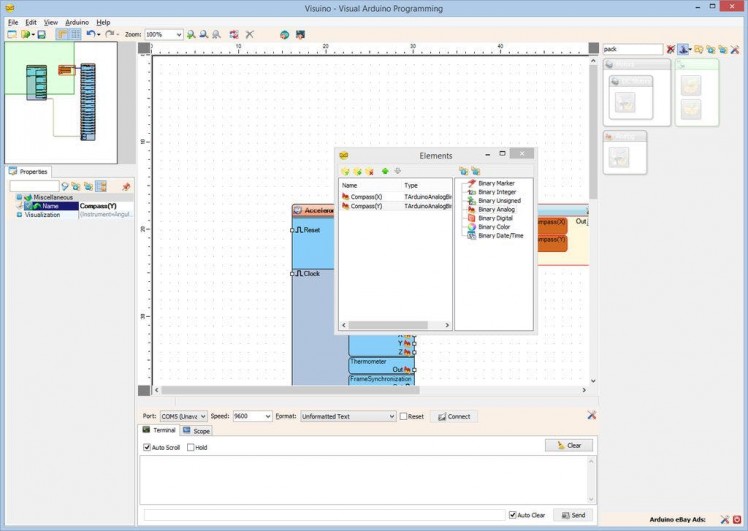Screen dimensions: 748x531
Task: Click red icon at far right of eBay Ads bar
Action: pos(737,520)
